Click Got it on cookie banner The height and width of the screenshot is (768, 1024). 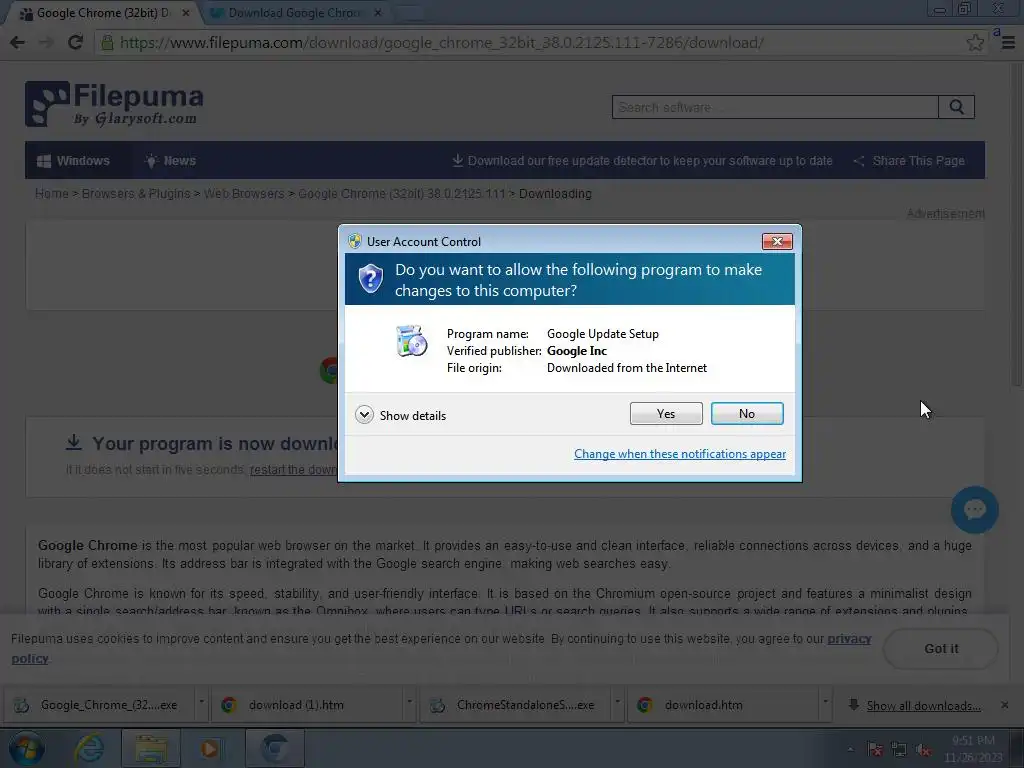[x=941, y=648]
